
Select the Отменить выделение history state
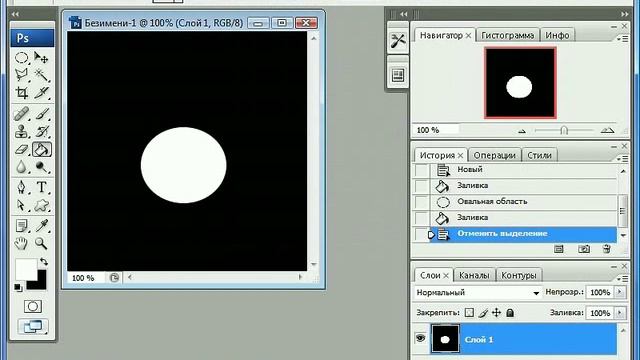[x=524, y=234]
